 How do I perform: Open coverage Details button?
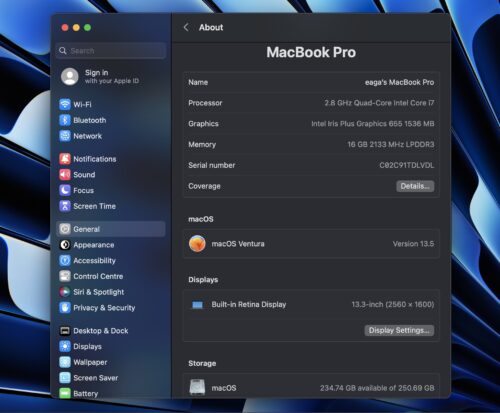coord(415,186)
